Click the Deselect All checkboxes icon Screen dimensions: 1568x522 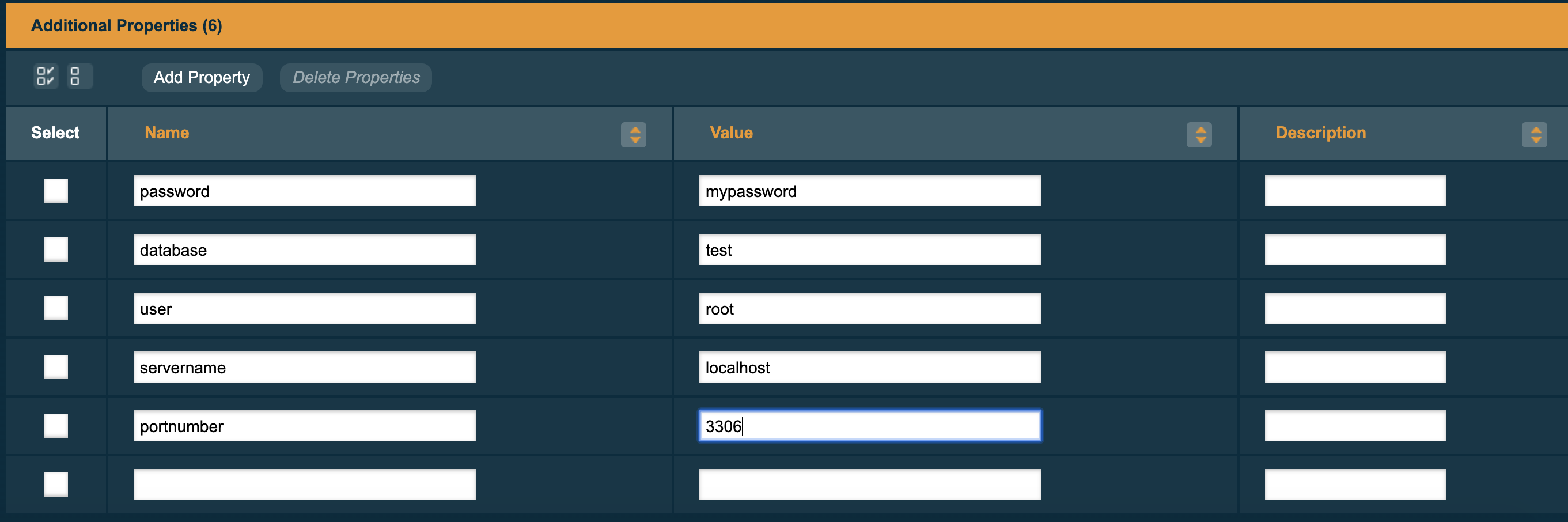coord(75,77)
